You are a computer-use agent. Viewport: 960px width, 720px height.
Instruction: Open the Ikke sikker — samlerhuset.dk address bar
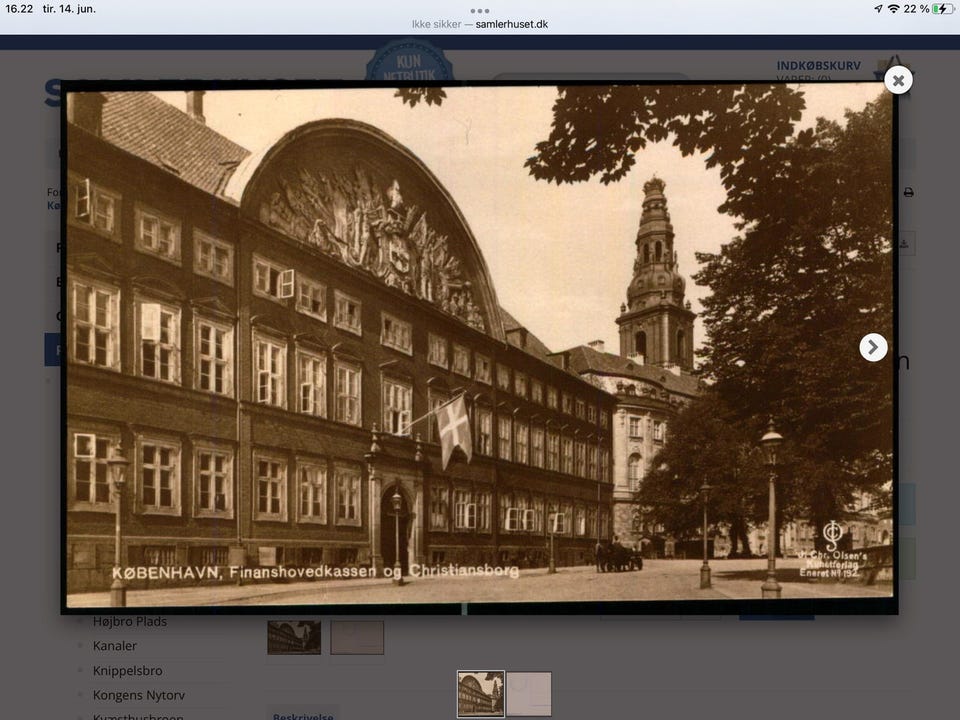[x=480, y=24]
